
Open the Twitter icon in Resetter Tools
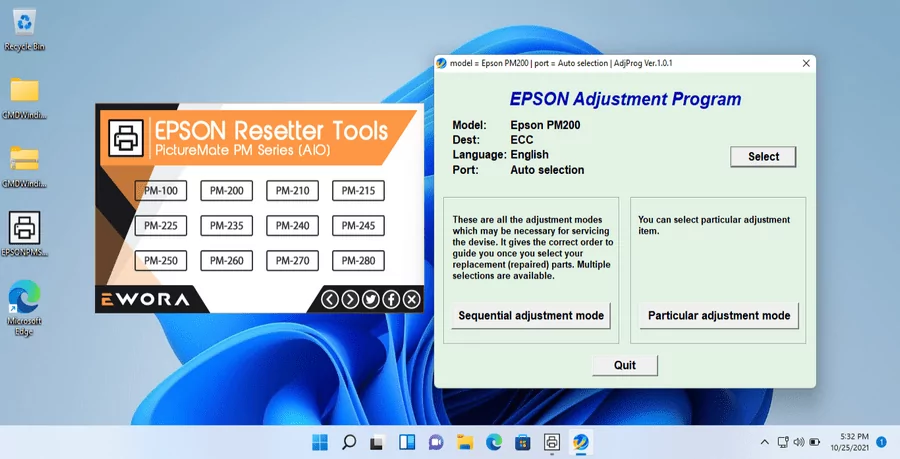(x=371, y=299)
